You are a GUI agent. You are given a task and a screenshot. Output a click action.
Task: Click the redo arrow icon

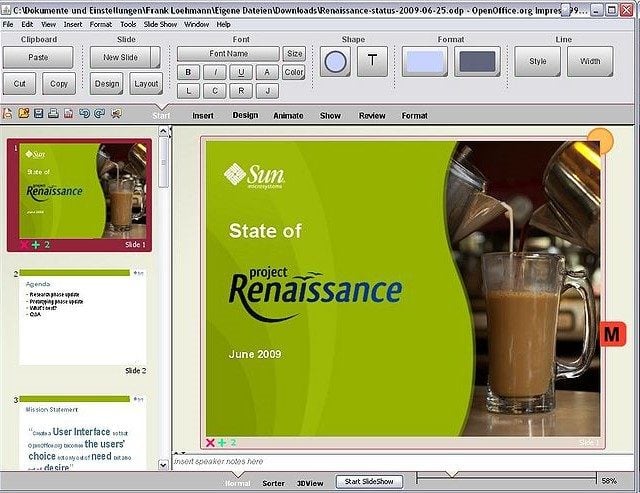point(99,114)
